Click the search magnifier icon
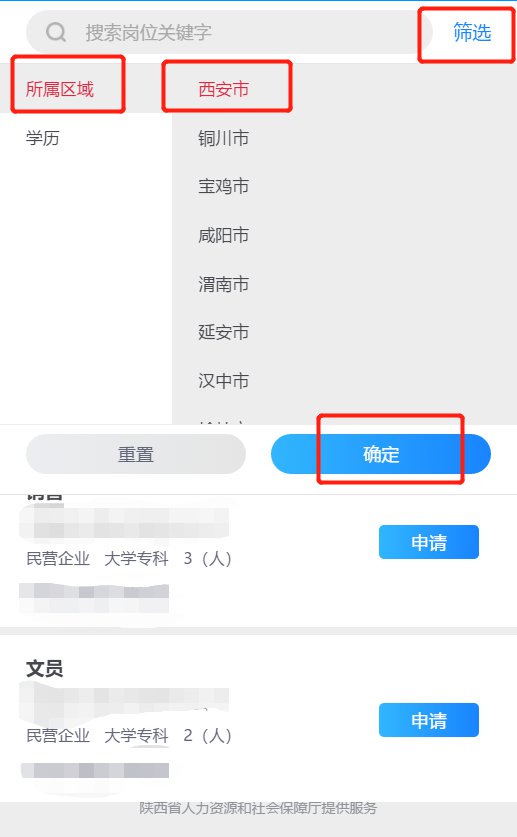517x837 pixels. (55, 32)
